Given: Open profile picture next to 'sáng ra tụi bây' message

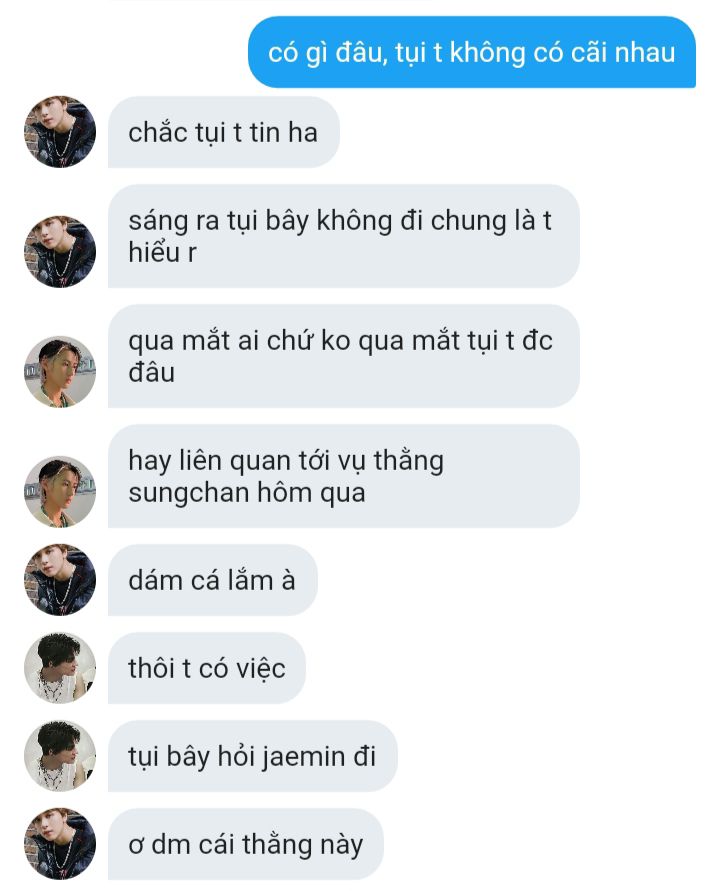Looking at the screenshot, I should (60, 252).
